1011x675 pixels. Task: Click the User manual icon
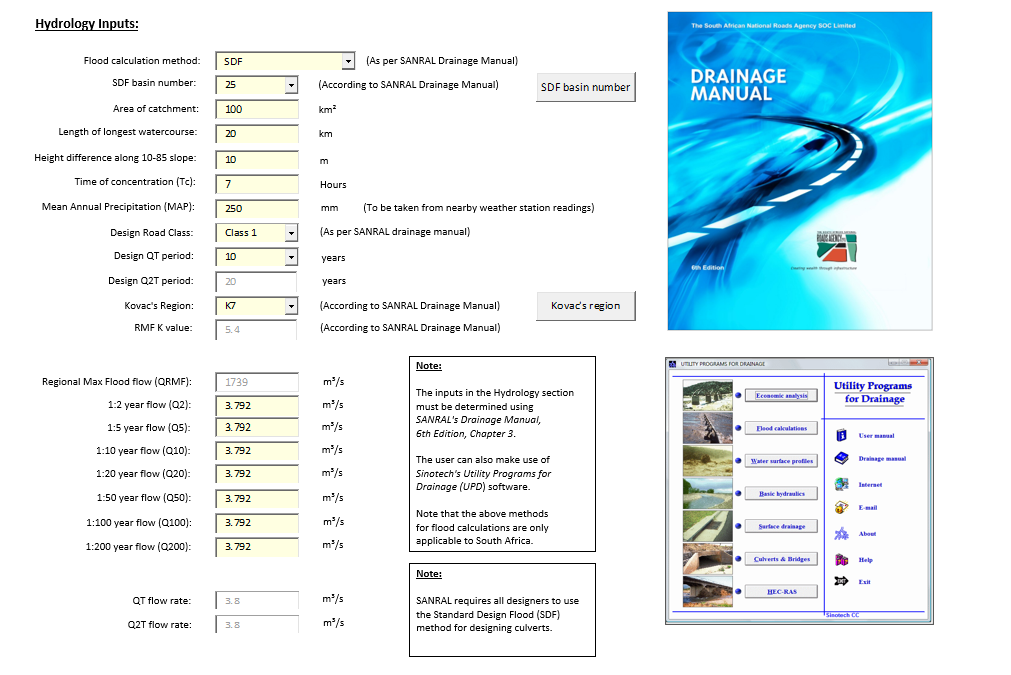tap(841, 435)
